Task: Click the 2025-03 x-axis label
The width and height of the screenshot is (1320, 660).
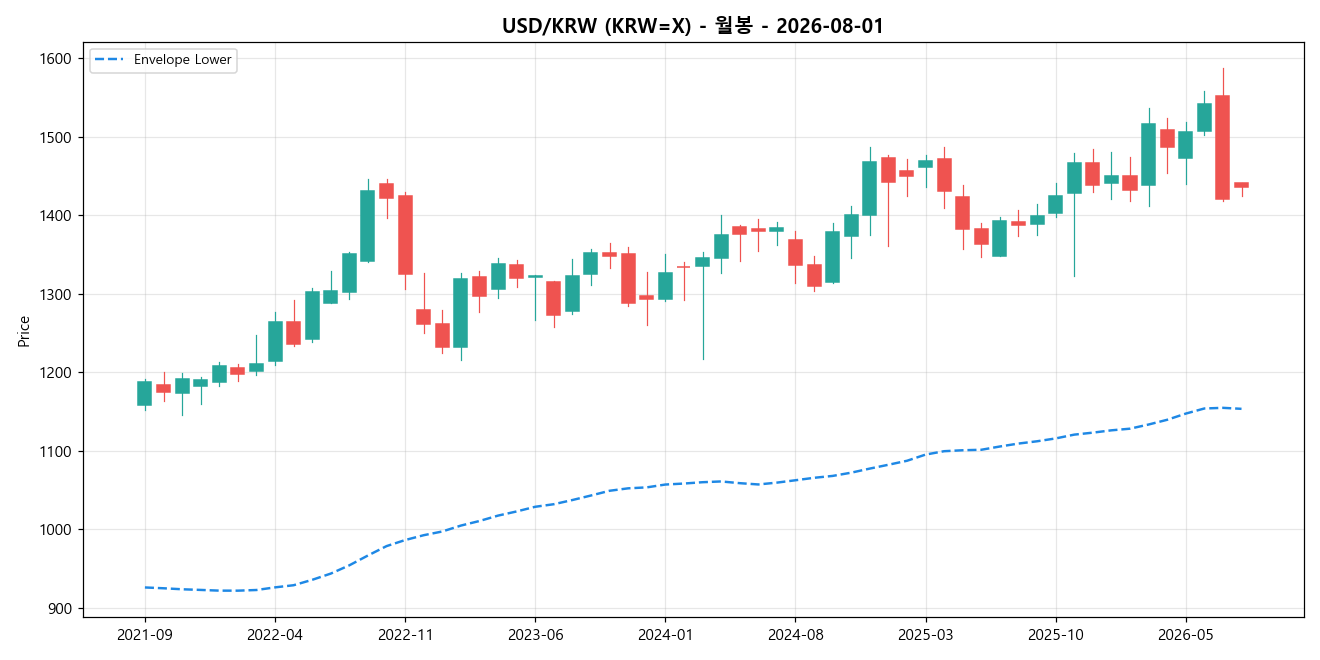Action: click(925, 634)
